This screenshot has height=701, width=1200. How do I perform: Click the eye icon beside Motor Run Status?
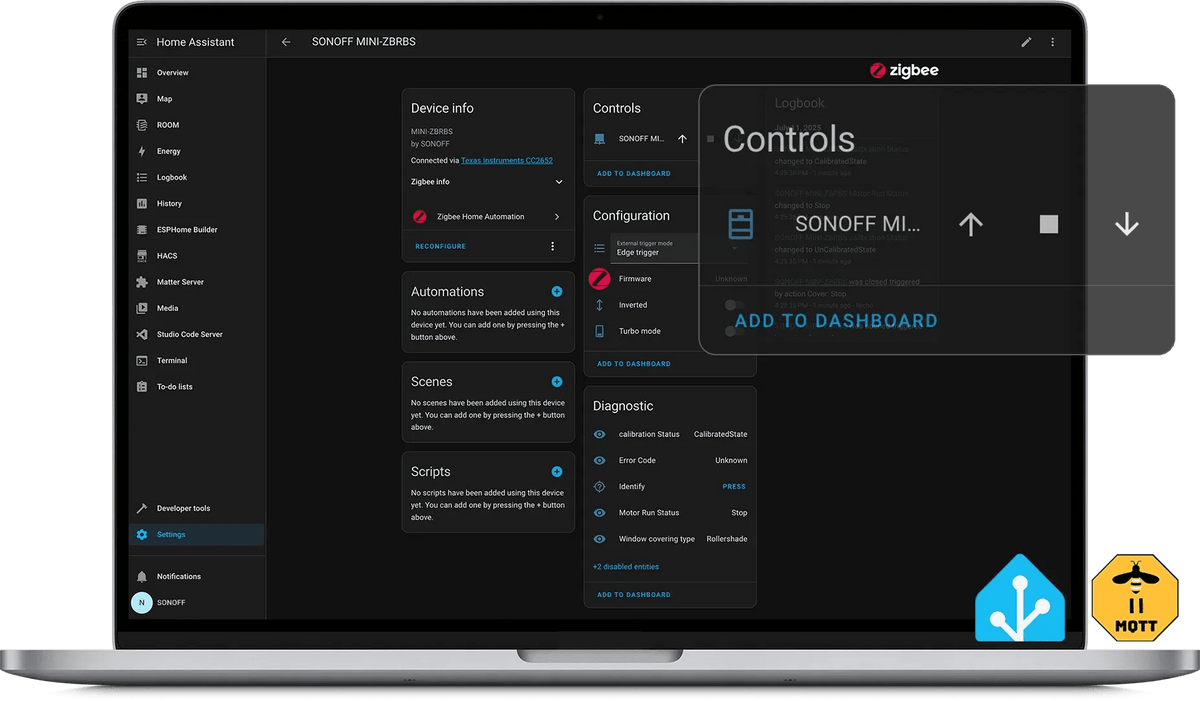[x=600, y=512]
